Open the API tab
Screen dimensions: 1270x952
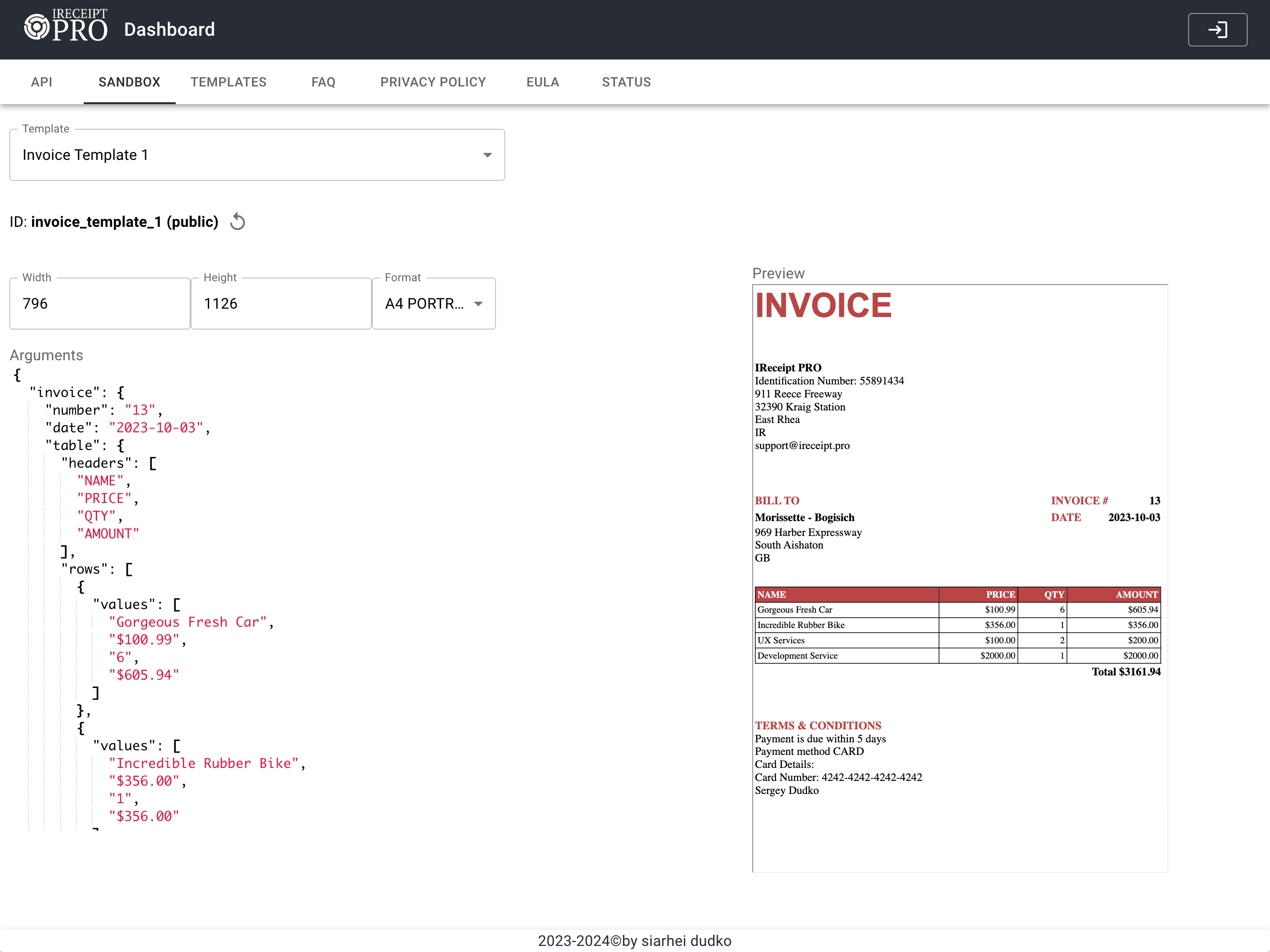(41, 82)
